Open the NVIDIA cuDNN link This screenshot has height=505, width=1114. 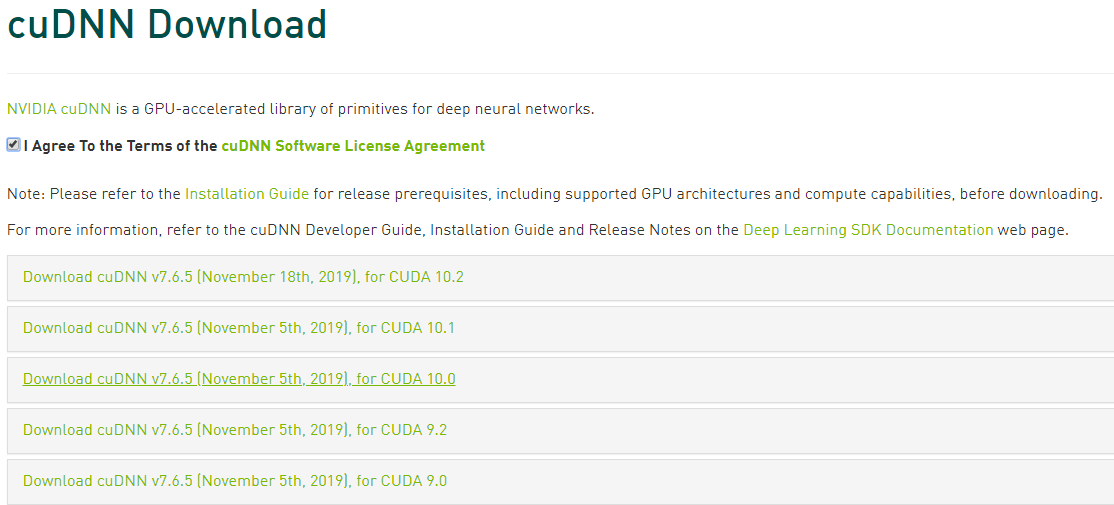point(59,109)
